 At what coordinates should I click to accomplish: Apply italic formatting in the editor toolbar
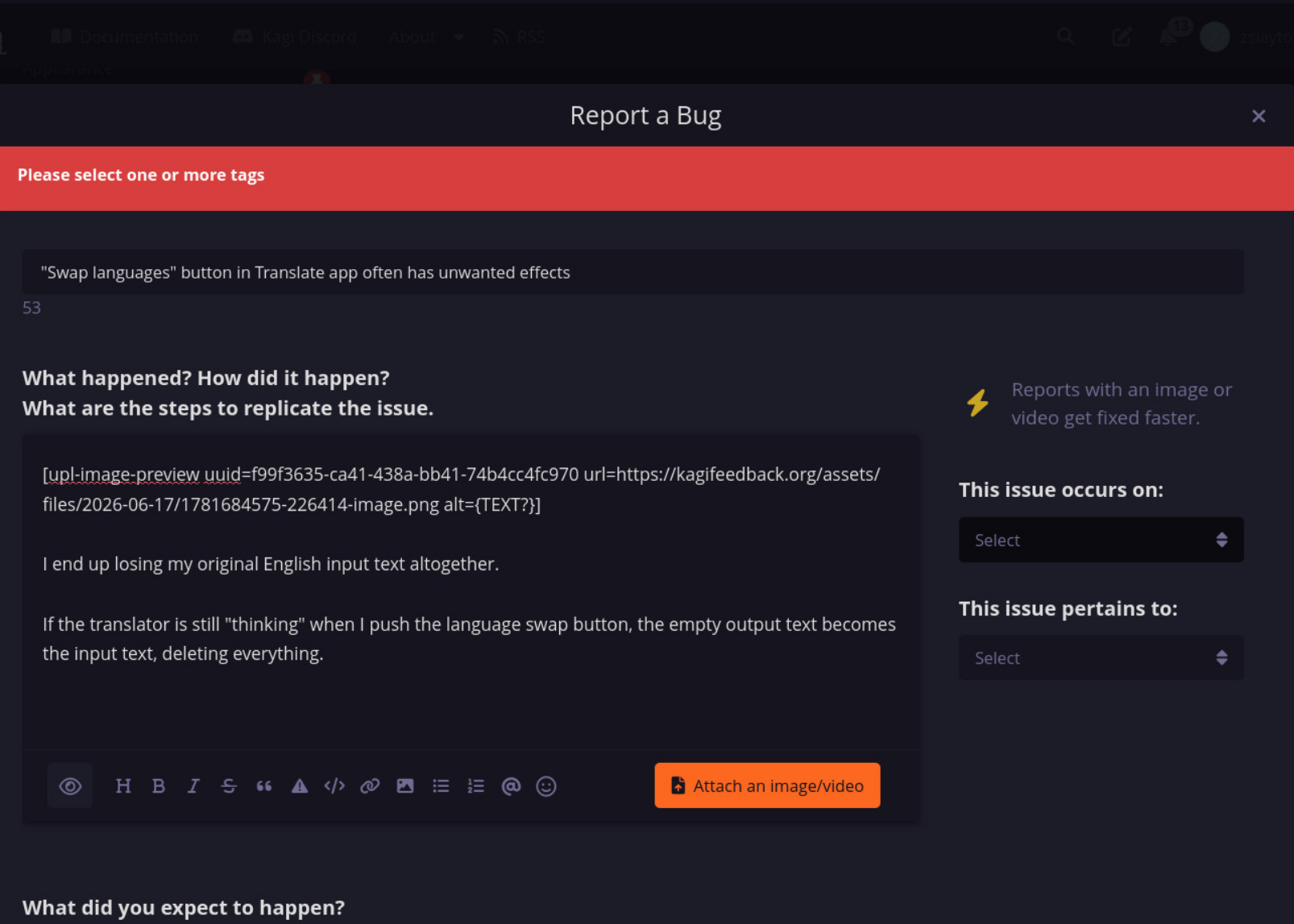click(193, 785)
